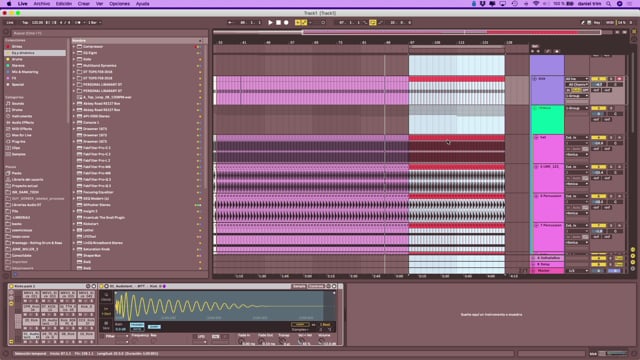Toggle the 7 Percussion track activator
The image size is (640, 360).
pyautogui.click(x=598, y=225)
